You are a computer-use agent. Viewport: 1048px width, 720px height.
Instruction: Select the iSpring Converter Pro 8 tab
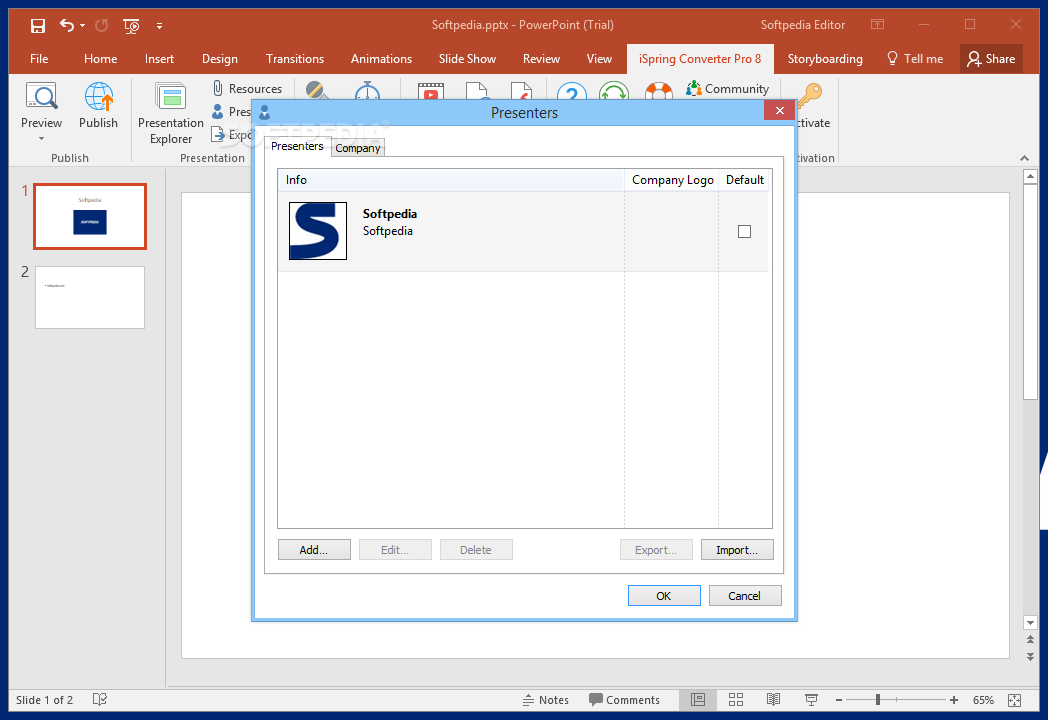(700, 59)
